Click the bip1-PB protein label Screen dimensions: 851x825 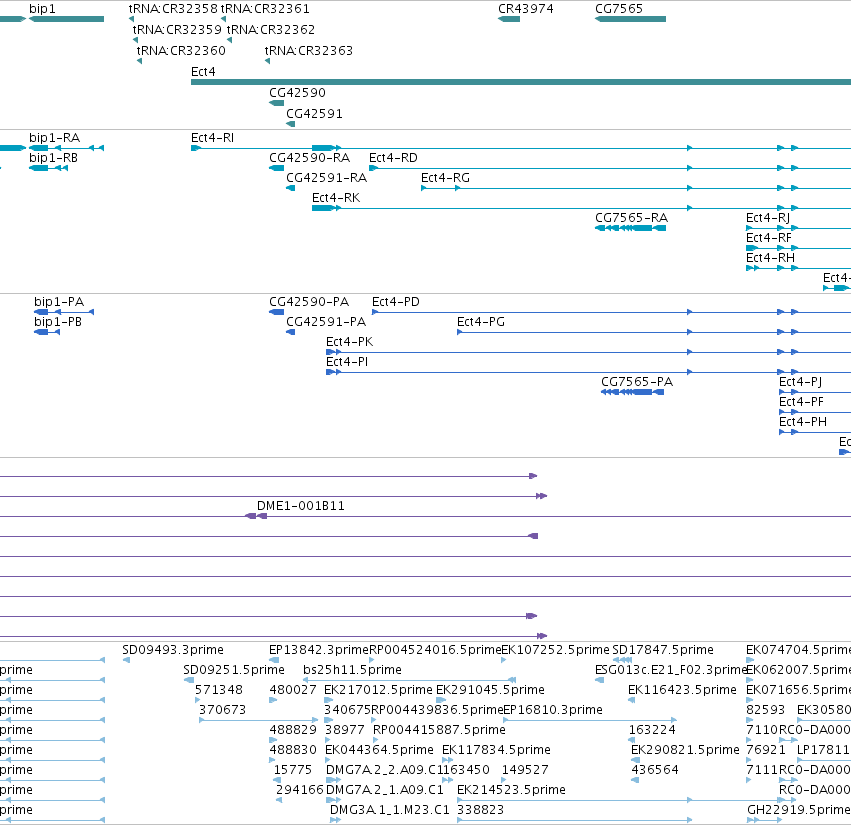[x=58, y=322]
